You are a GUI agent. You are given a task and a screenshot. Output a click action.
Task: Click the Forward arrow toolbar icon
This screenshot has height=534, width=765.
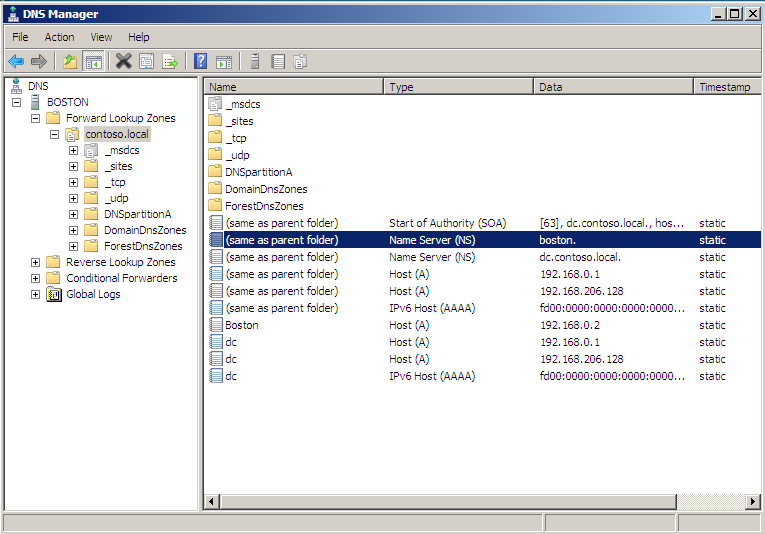coord(39,61)
